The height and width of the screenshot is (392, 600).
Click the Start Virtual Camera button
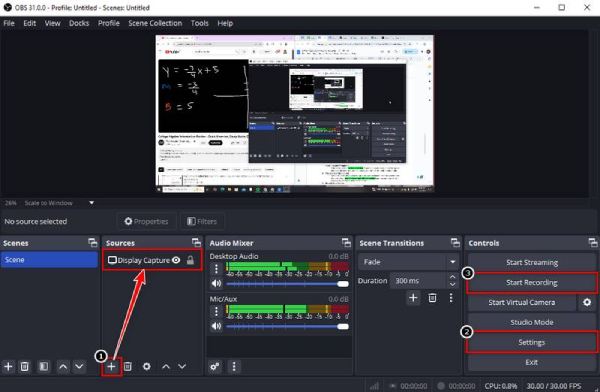pos(522,302)
